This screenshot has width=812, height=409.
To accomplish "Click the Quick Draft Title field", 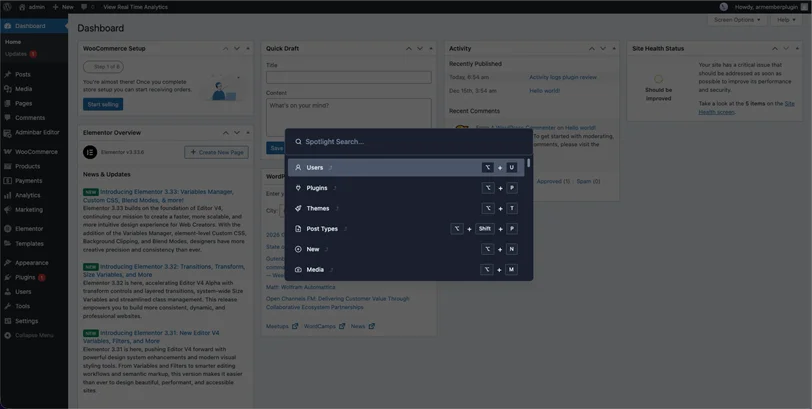I will [349, 78].
